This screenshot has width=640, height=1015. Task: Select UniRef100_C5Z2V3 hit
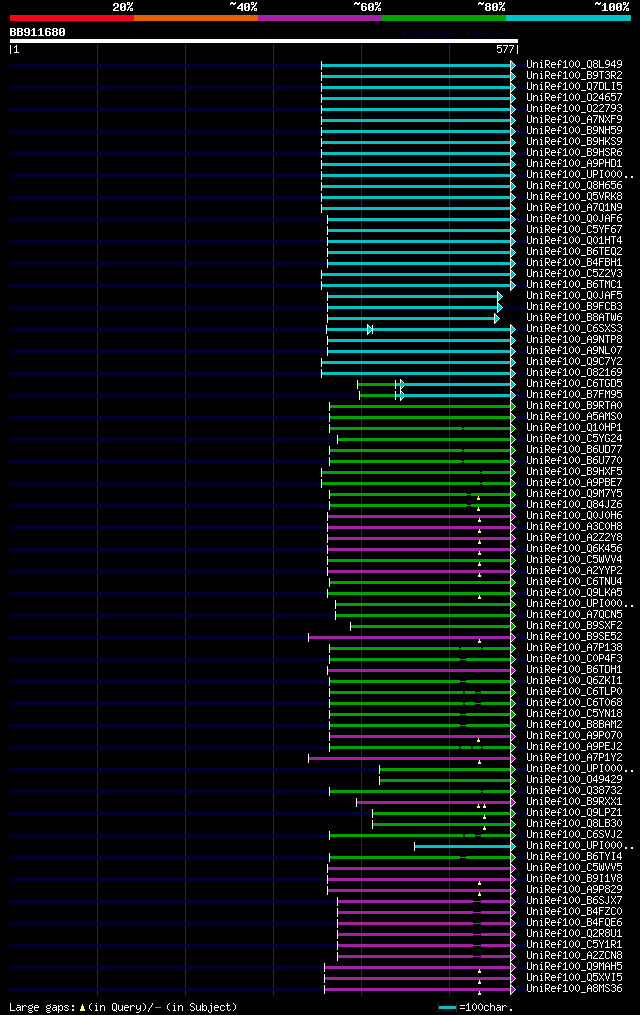[574, 274]
